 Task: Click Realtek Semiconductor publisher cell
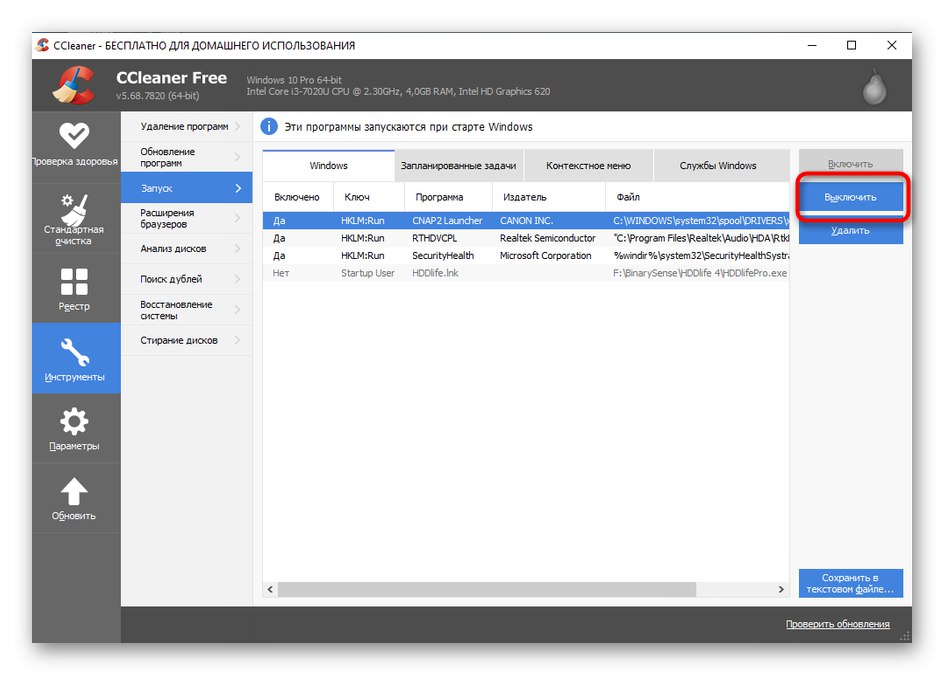[547, 238]
